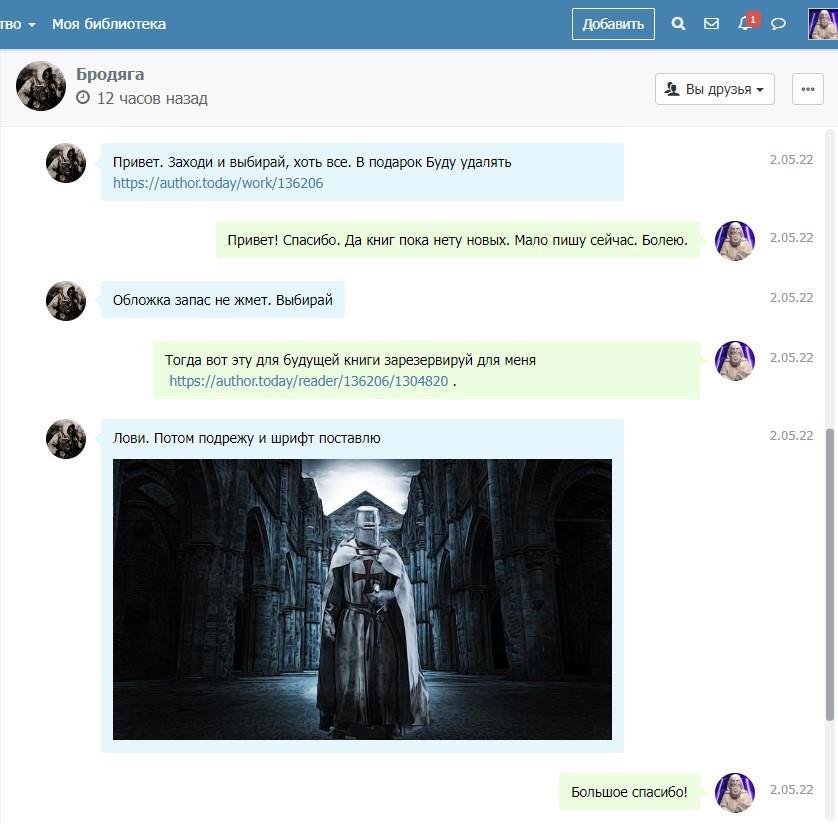Open link author.today/work/136206

pos(218,183)
